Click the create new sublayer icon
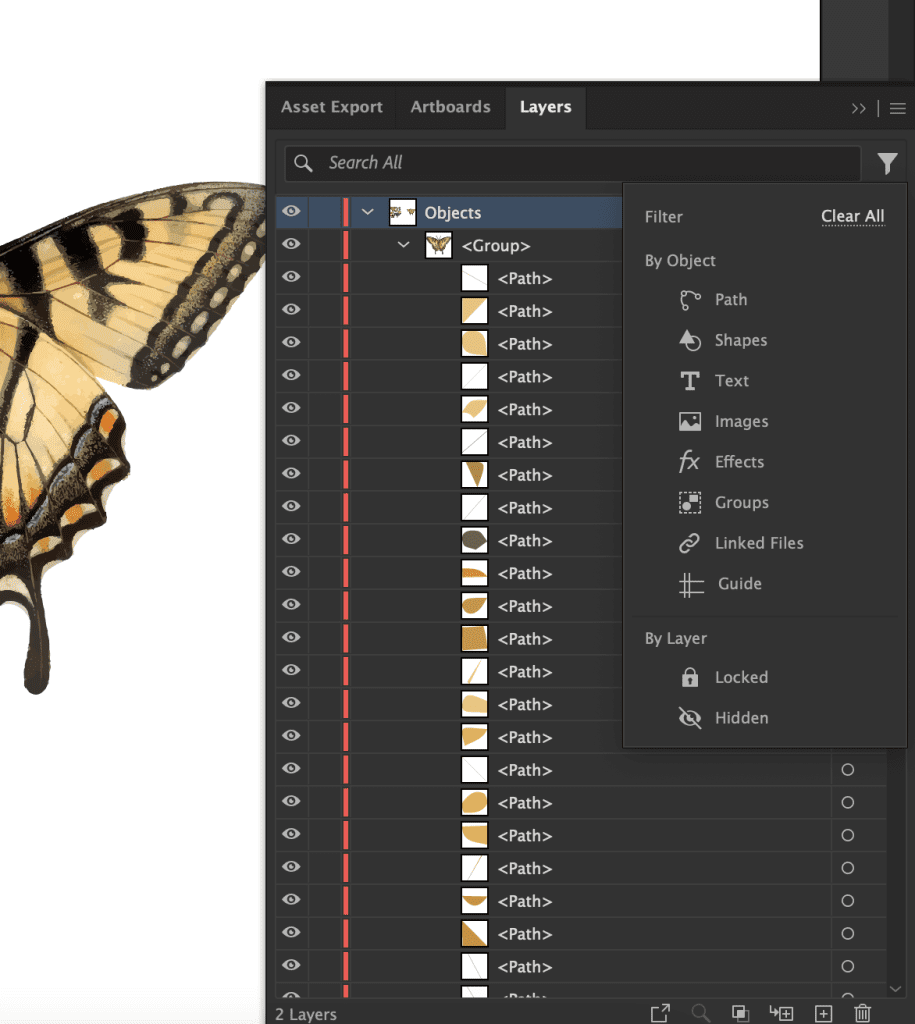The width and height of the screenshot is (915, 1024). [x=781, y=1013]
